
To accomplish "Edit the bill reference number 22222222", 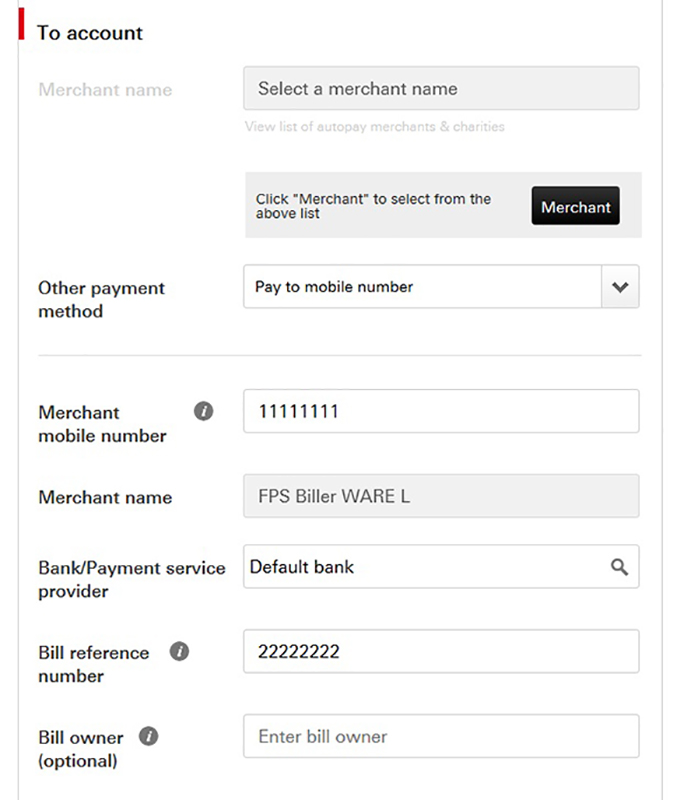I will (442, 651).
